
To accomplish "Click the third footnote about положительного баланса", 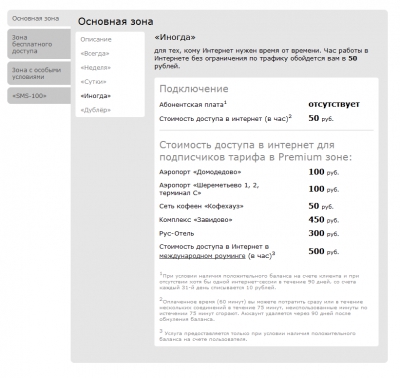I will point(258,336).
